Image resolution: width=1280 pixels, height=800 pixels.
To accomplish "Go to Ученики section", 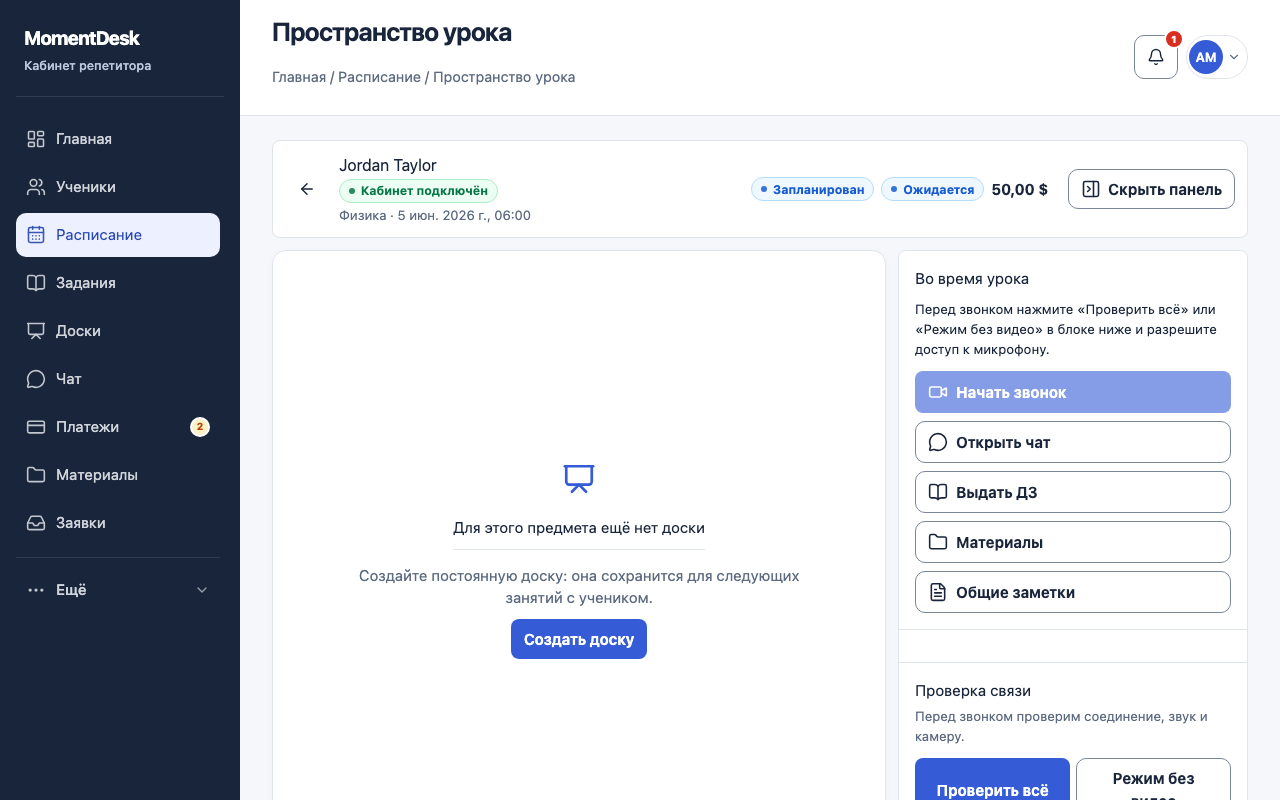I will [118, 187].
